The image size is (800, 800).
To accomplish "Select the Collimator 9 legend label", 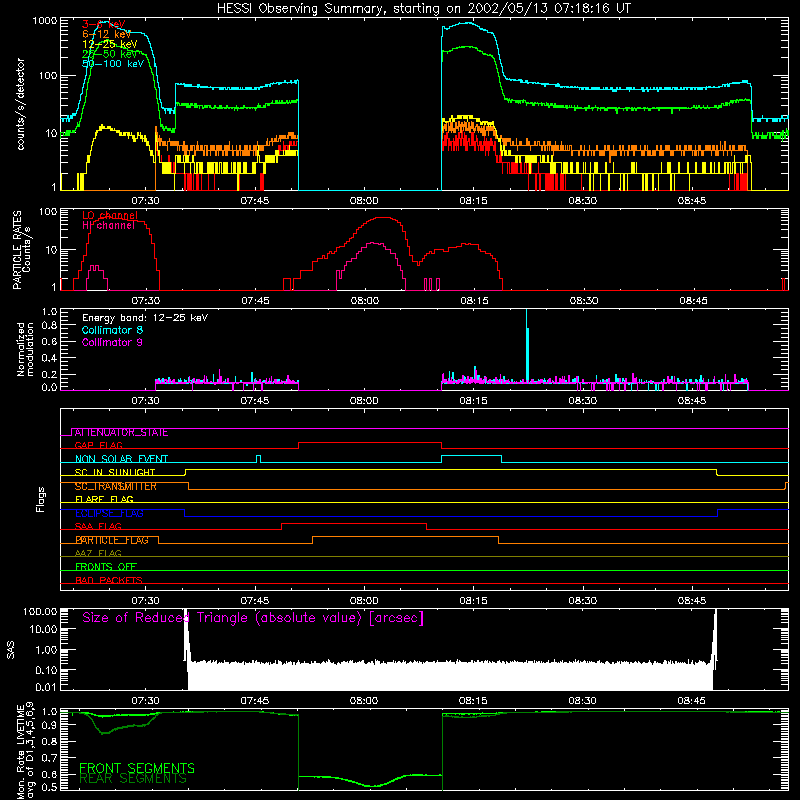I will click(112, 342).
